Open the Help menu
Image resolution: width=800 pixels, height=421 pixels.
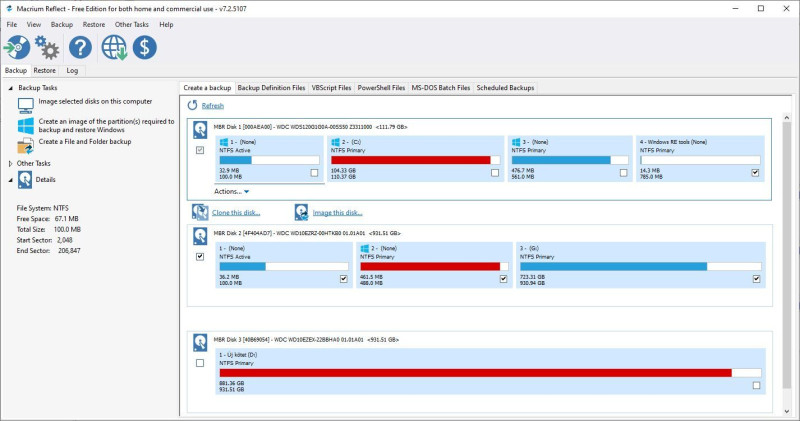click(166, 24)
